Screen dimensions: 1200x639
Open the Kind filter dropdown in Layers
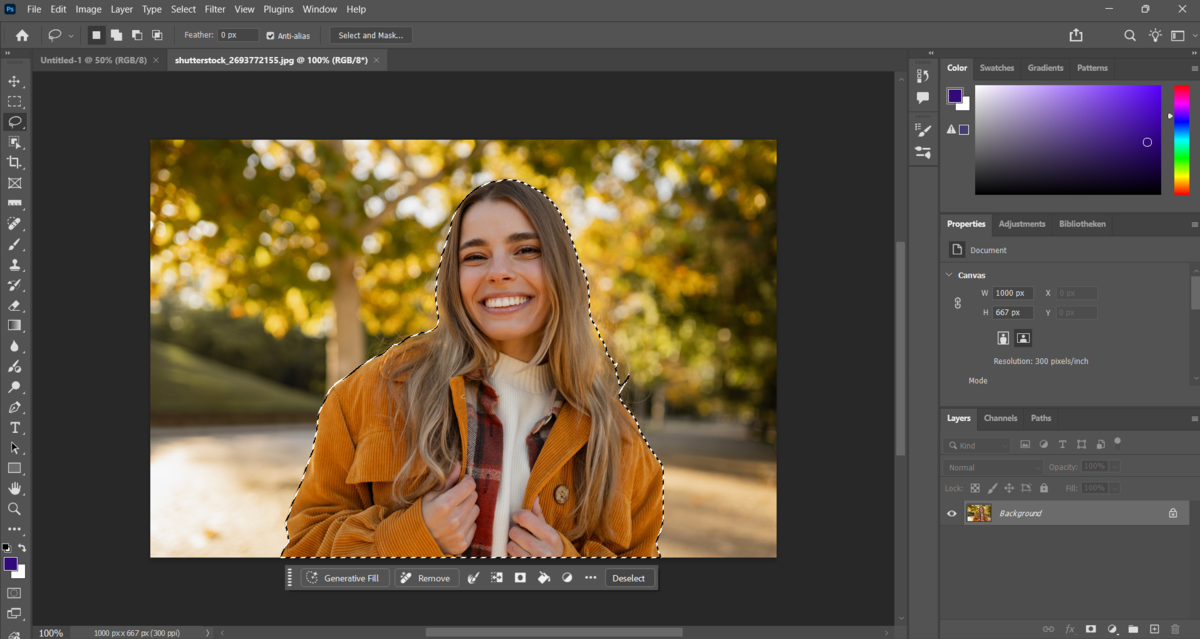tap(977, 445)
